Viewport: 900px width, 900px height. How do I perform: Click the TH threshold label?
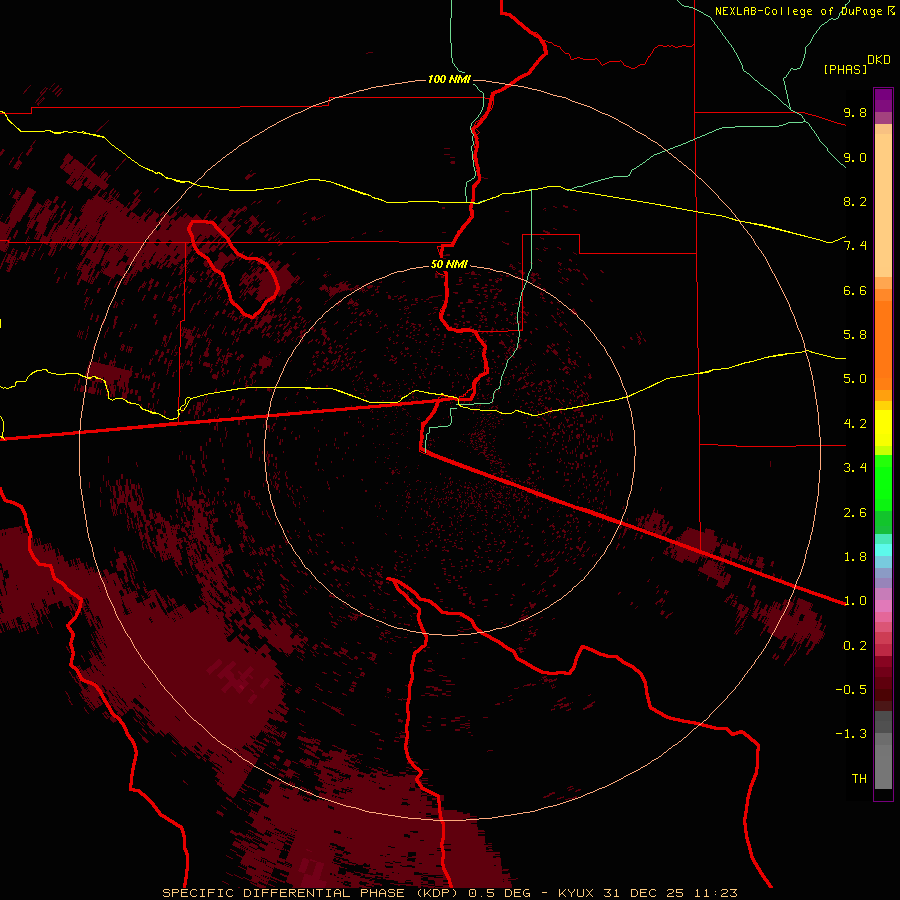coord(859,779)
